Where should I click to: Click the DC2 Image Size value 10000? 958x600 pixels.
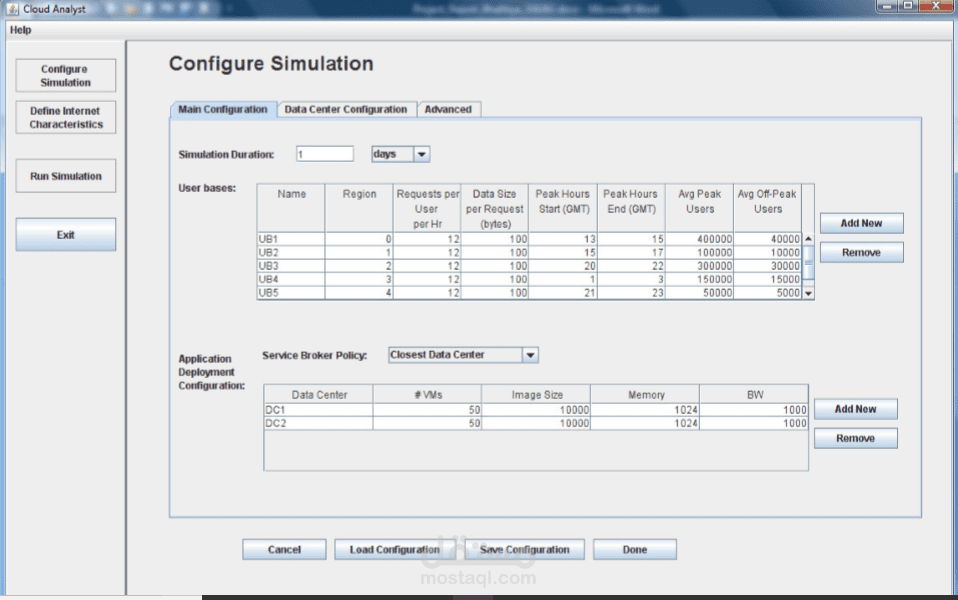(536, 423)
